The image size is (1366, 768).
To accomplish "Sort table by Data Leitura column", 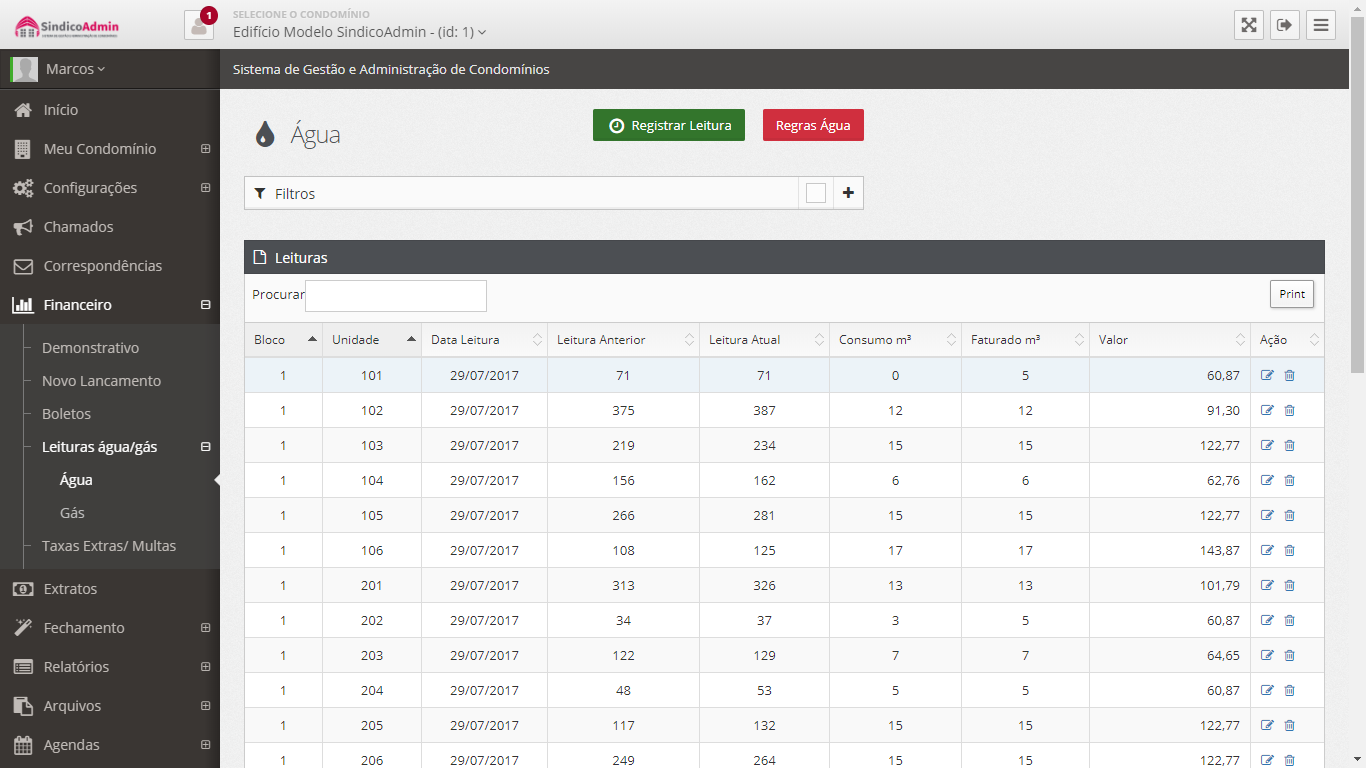I will tap(485, 340).
